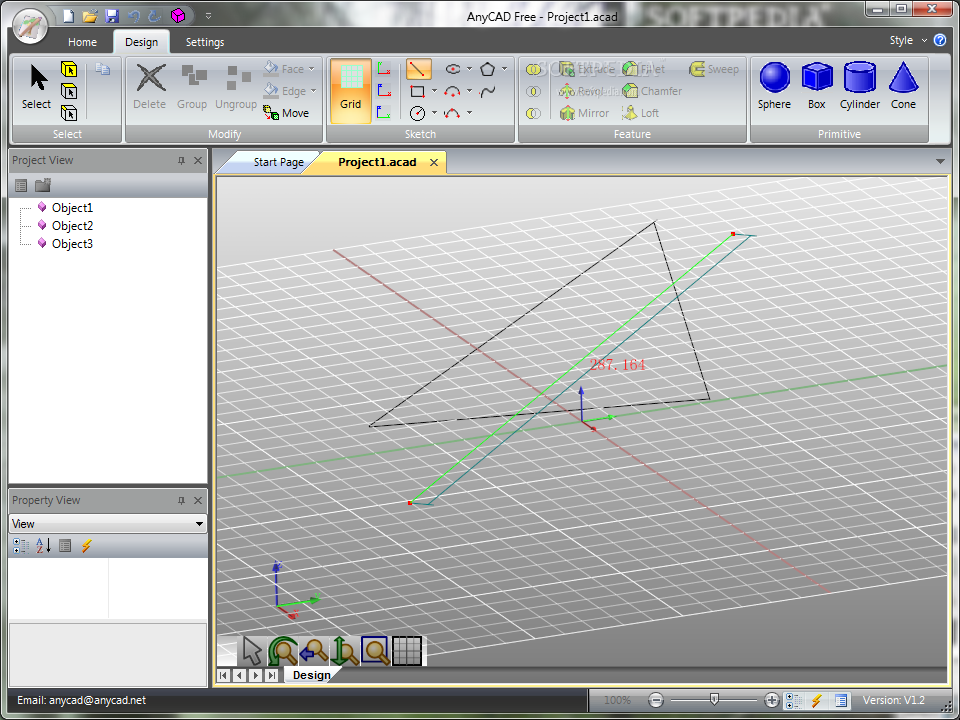Create a Cylinder primitive

pos(860,86)
